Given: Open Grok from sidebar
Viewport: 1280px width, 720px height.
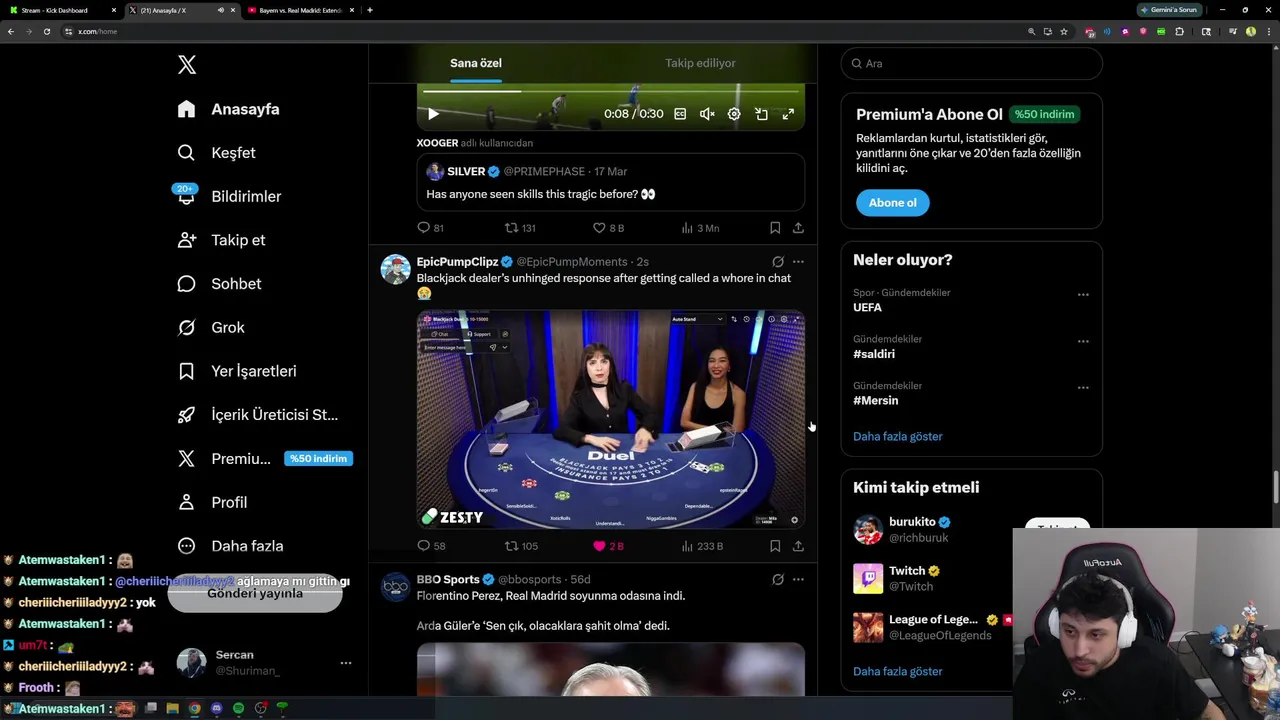Looking at the screenshot, I should (x=211, y=327).
